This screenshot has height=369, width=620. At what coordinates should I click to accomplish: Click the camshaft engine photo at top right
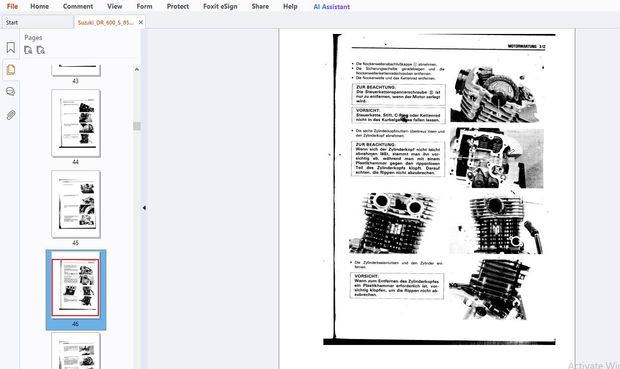pyautogui.click(x=496, y=94)
